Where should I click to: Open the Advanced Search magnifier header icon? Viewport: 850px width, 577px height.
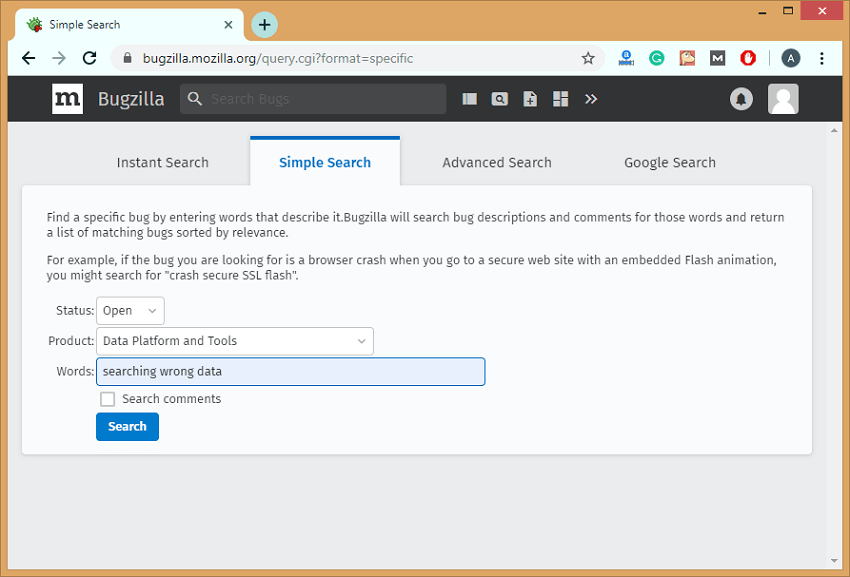coord(500,99)
